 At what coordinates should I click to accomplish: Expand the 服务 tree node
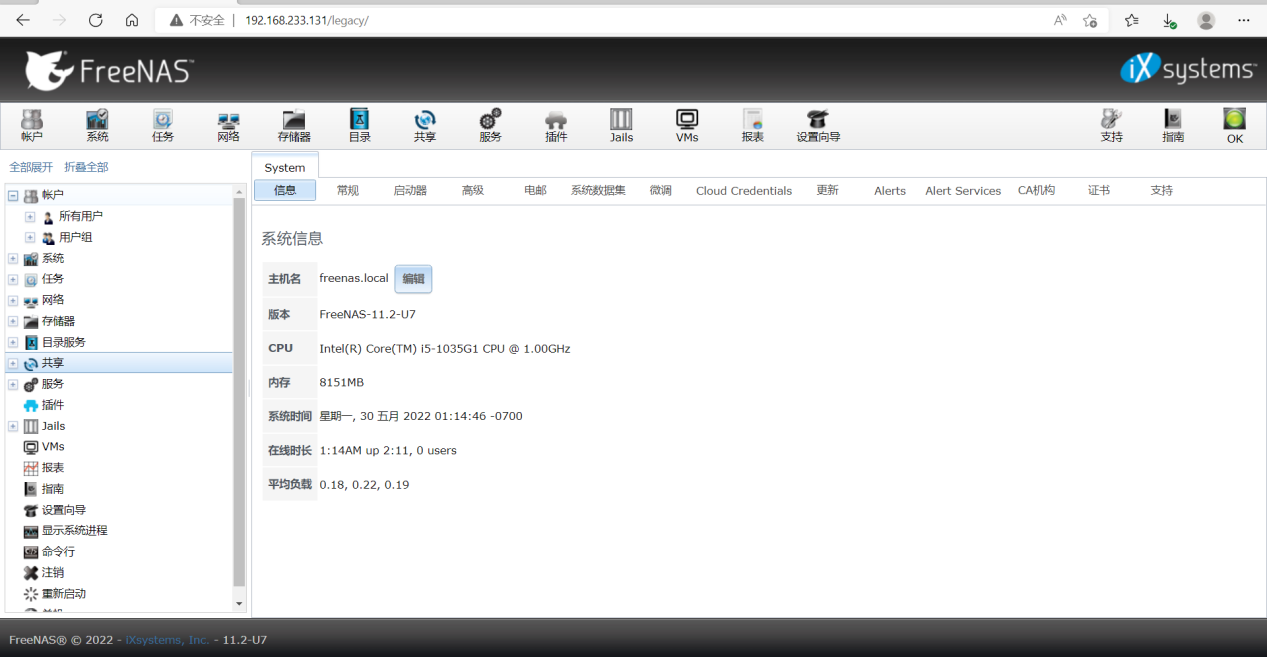(x=13, y=384)
